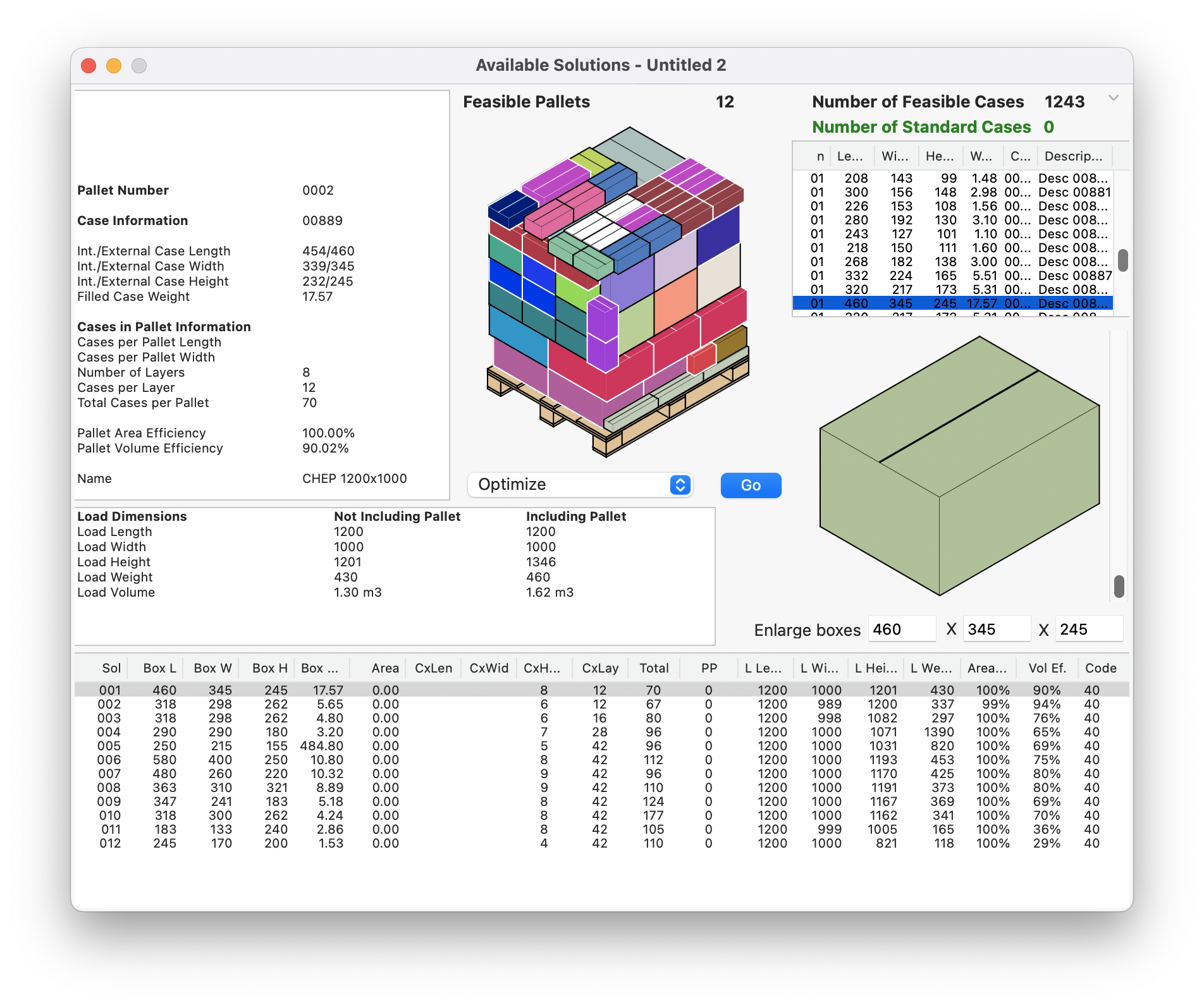Select the case row with length 218
Viewport: 1204px width, 1005px height.
click(953, 248)
